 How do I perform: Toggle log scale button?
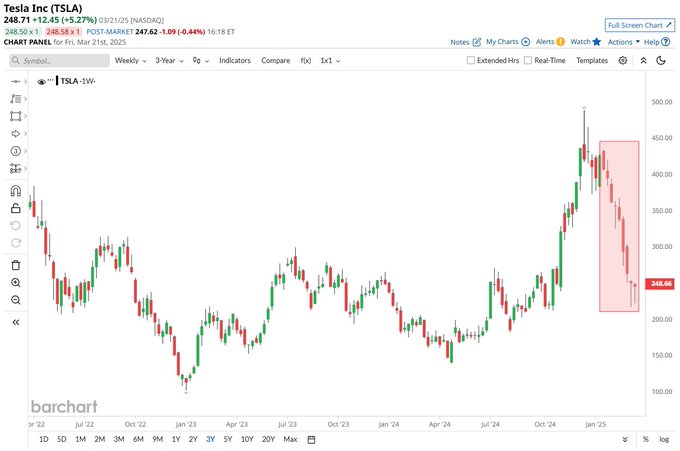coord(664,439)
